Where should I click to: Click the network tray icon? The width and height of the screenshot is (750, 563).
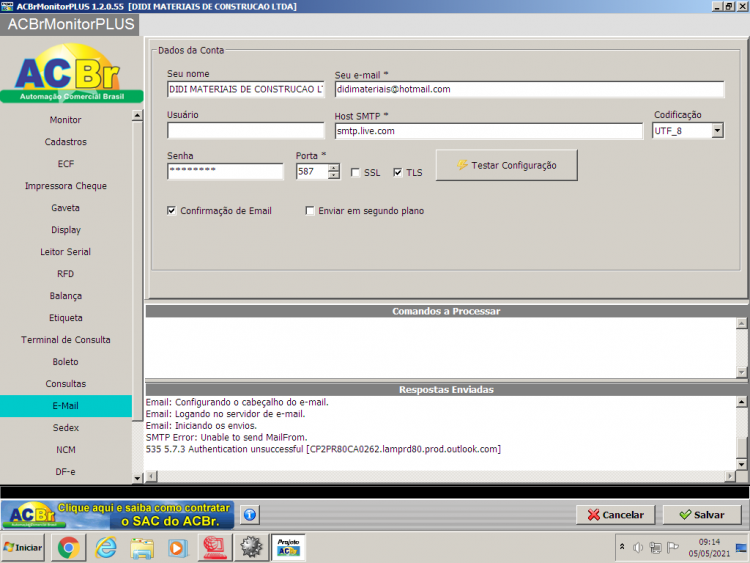pos(655,547)
